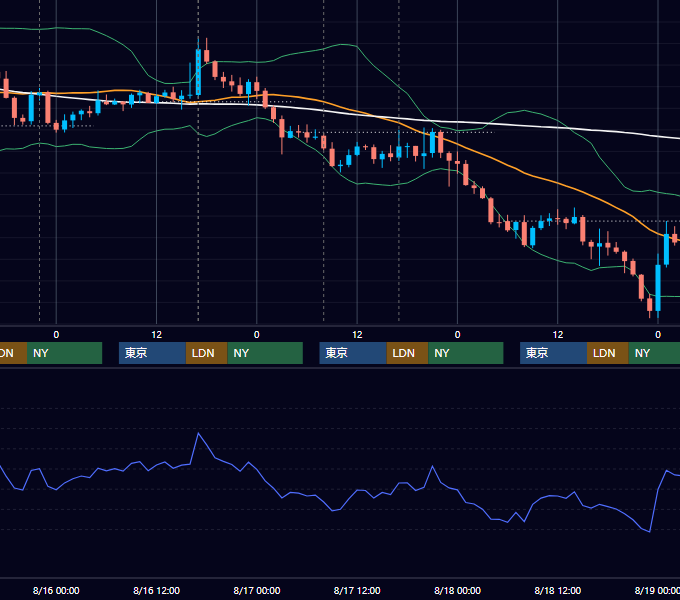Select the 8/18 00:00 date label
The width and height of the screenshot is (680, 600).
[458, 590]
